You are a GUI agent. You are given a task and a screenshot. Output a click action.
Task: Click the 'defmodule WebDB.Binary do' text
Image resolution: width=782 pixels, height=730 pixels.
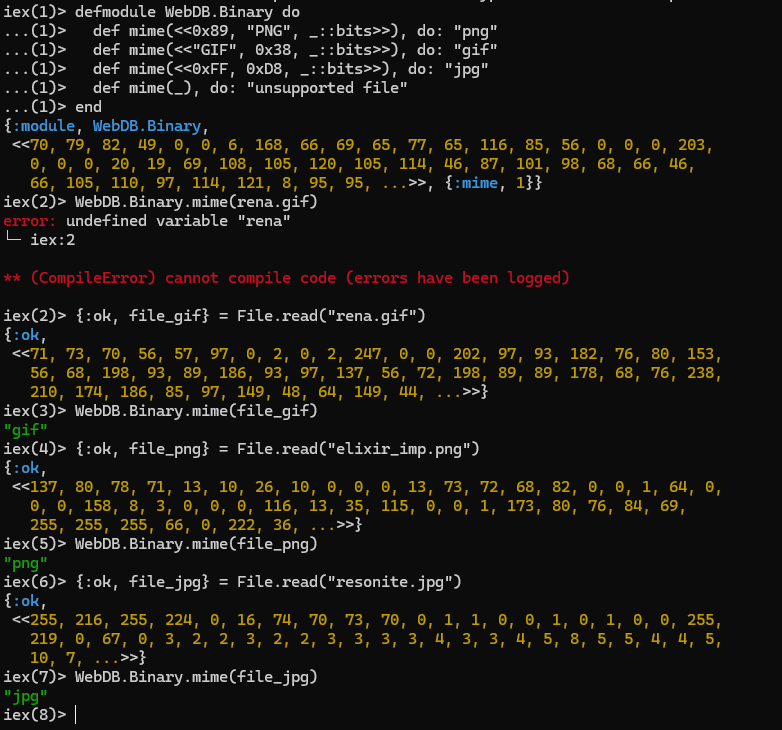(x=187, y=11)
